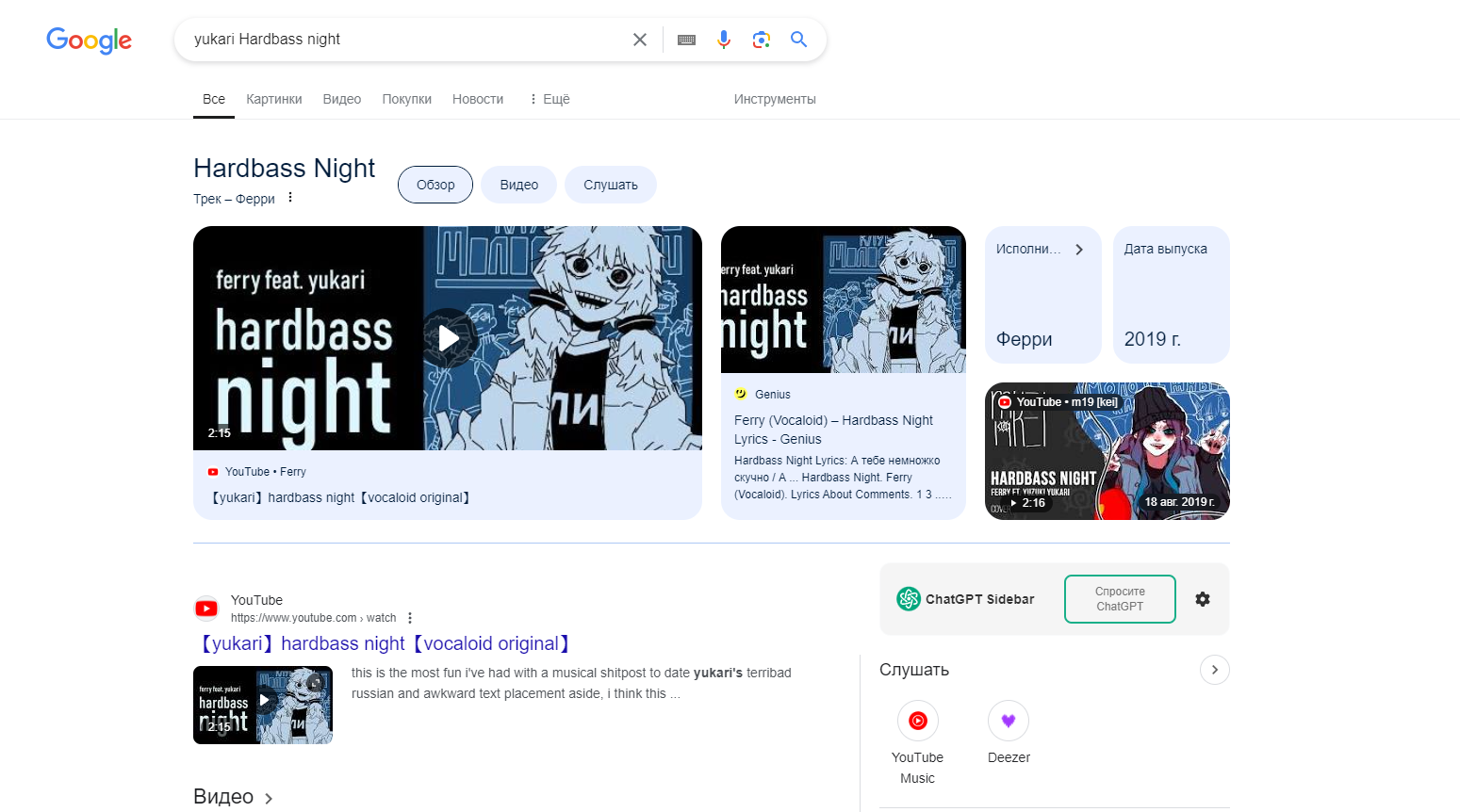Open three-dot menu next to youtube.com URL
The height and width of the screenshot is (812, 1460).
410,618
